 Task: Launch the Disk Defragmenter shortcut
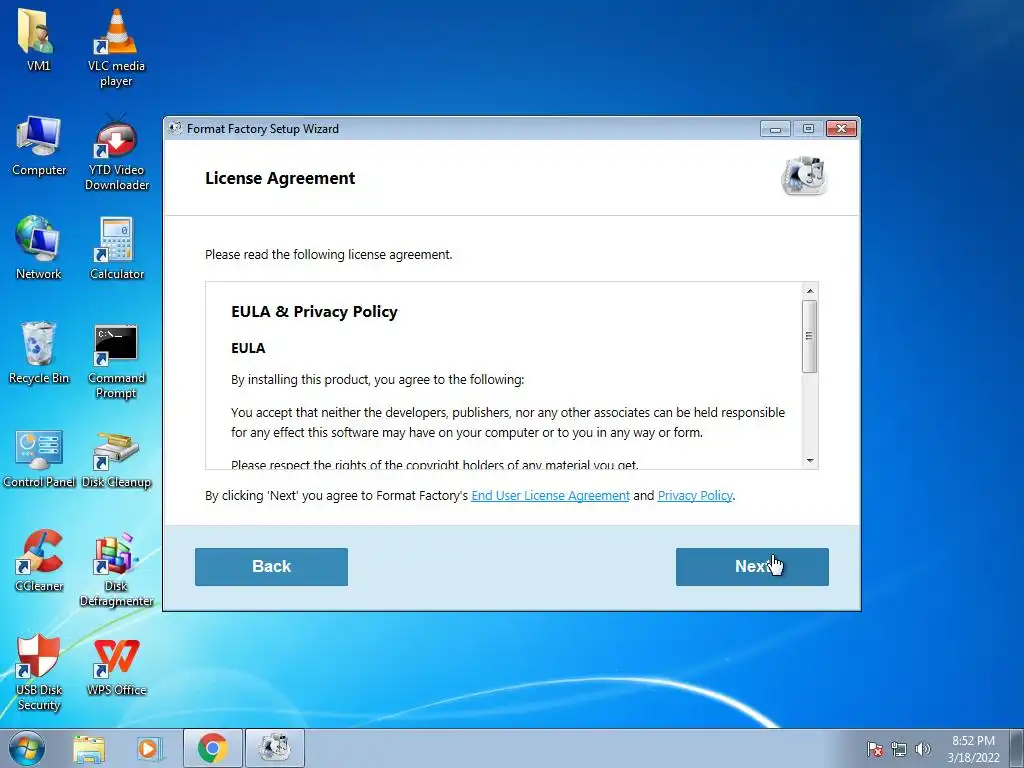click(x=116, y=569)
